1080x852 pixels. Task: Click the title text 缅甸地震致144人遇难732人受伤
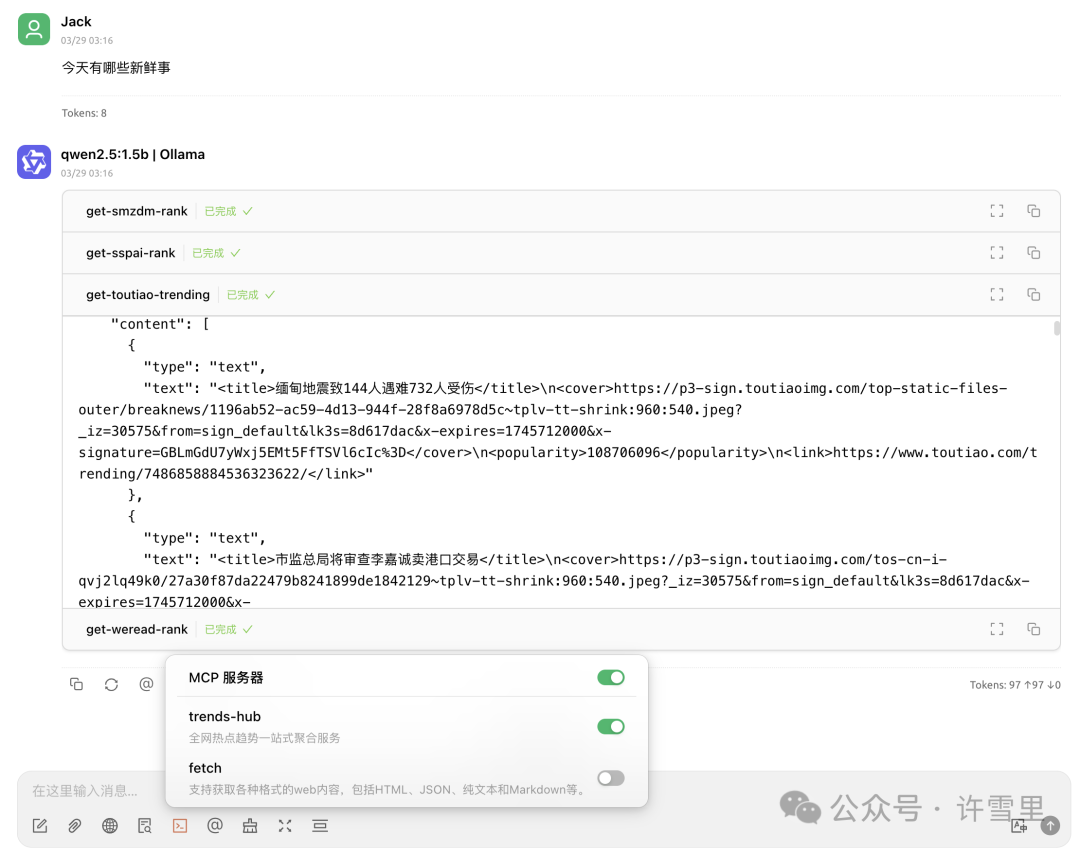[375, 388]
